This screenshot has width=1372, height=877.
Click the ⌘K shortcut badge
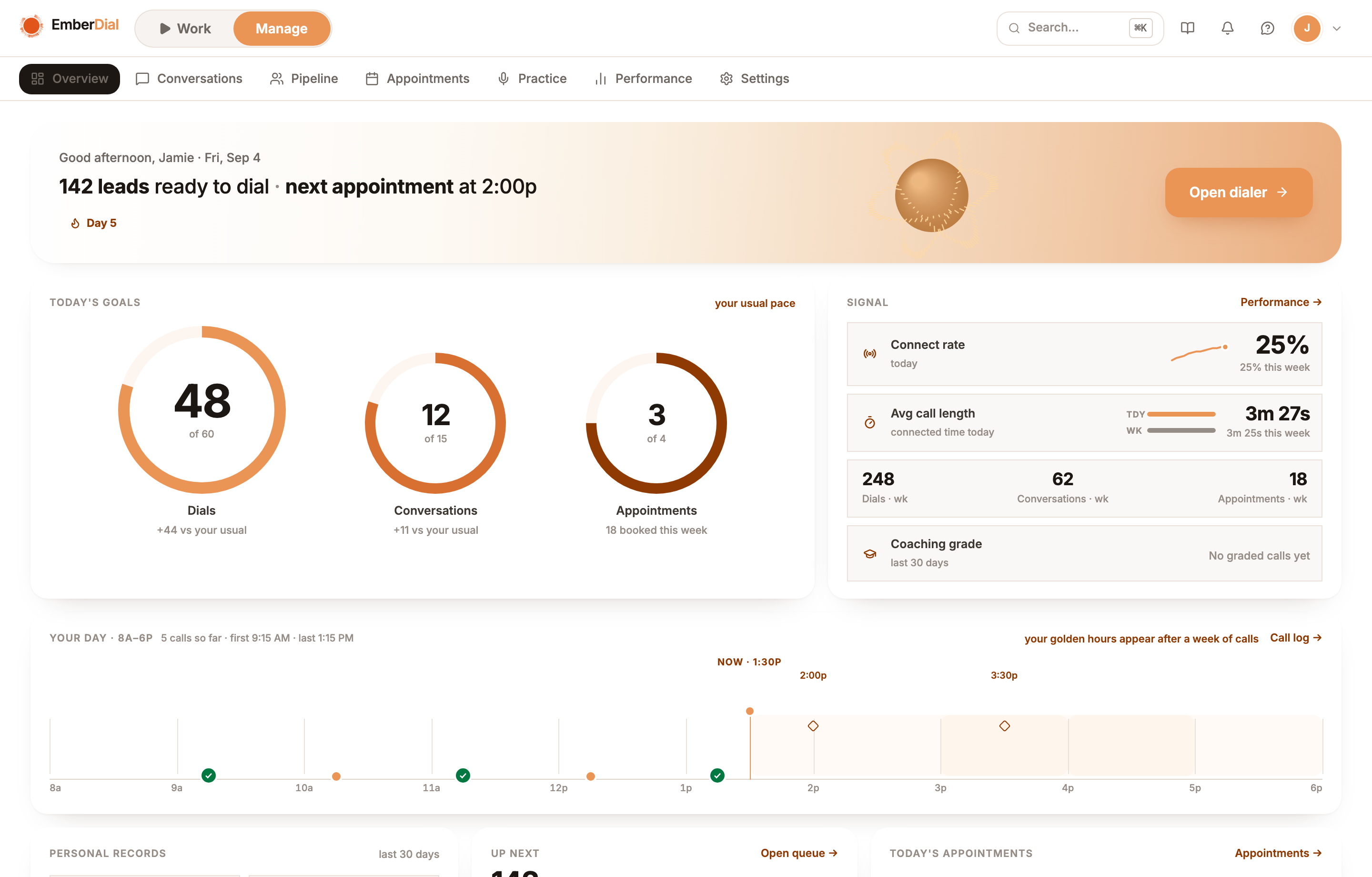coord(1140,28)
